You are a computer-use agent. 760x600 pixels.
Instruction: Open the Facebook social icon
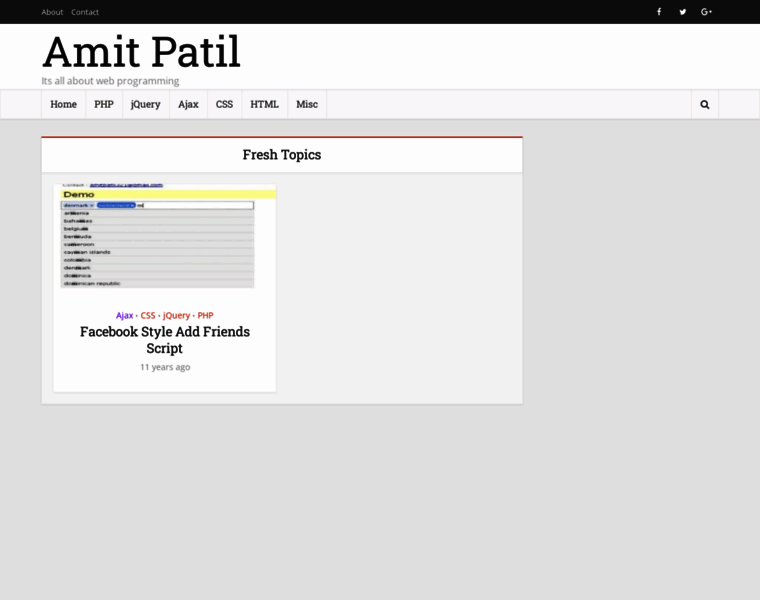pos(659,12)
